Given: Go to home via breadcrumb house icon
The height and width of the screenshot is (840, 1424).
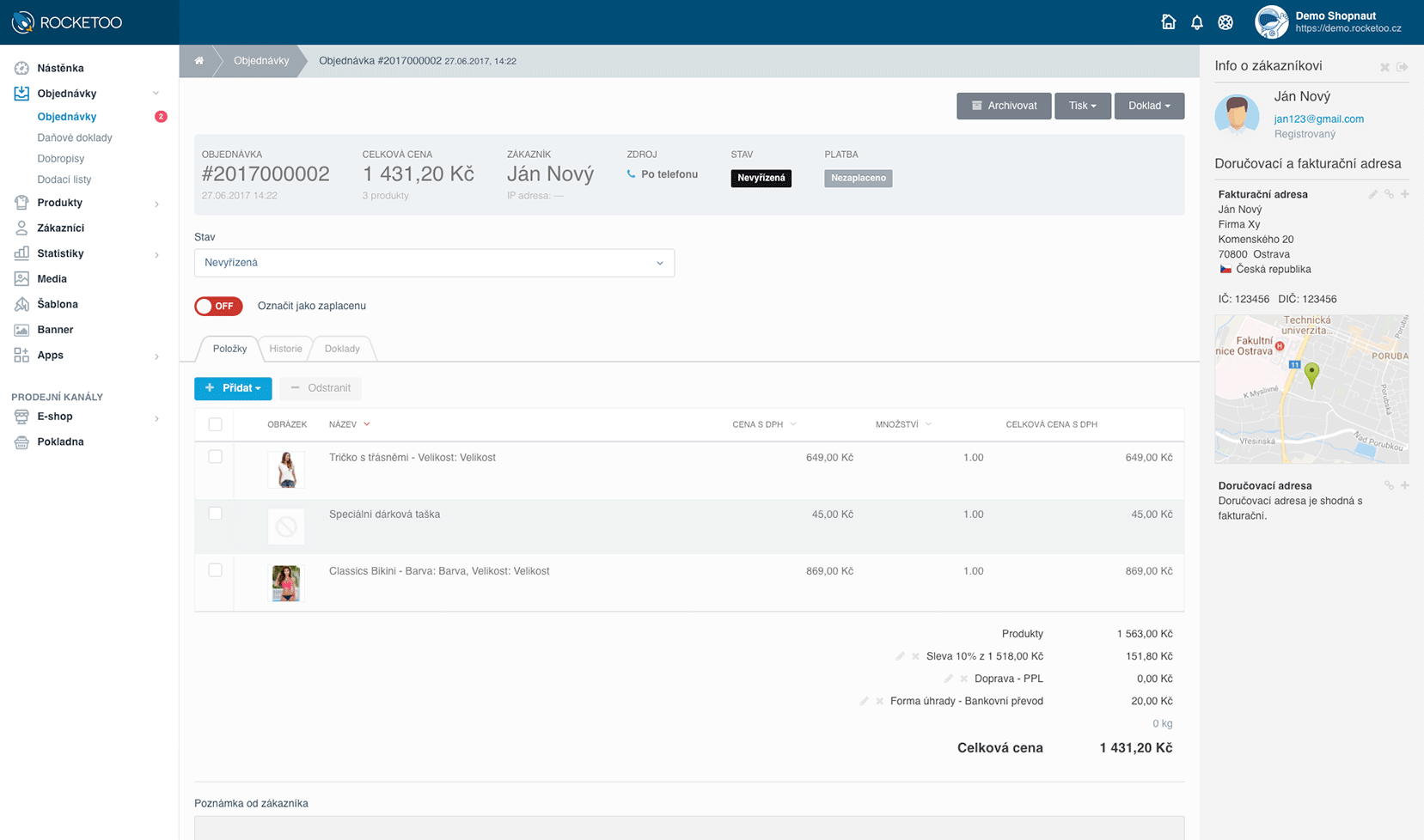Looking at the screenshot, I should click(199, 61).
